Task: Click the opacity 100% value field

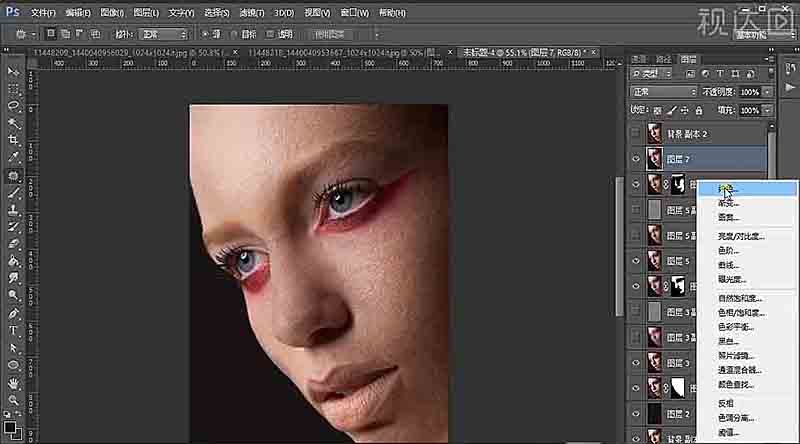Action: pos(750,92)
